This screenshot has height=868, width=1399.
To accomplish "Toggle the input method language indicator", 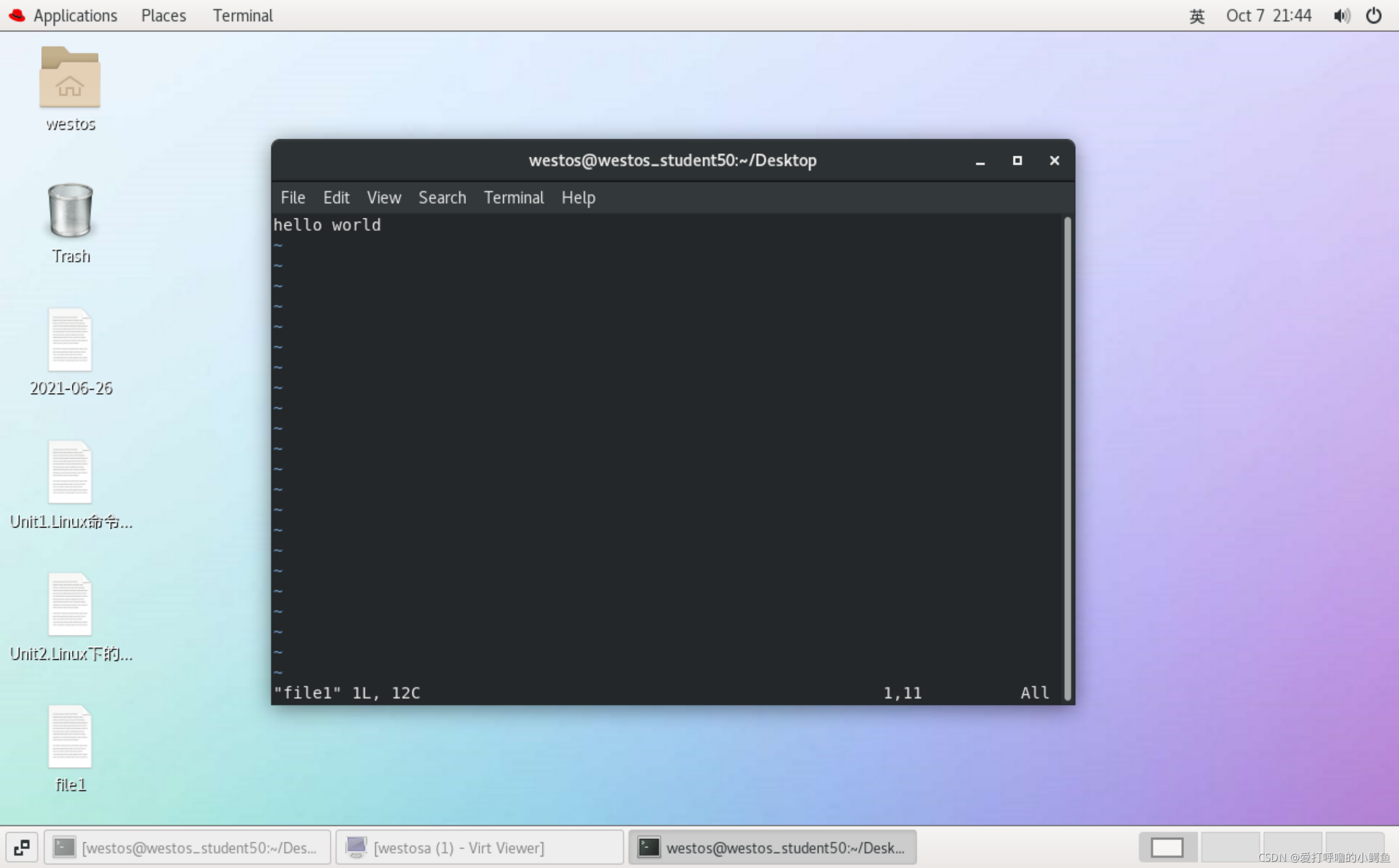I will click(x=1197, y=15).
